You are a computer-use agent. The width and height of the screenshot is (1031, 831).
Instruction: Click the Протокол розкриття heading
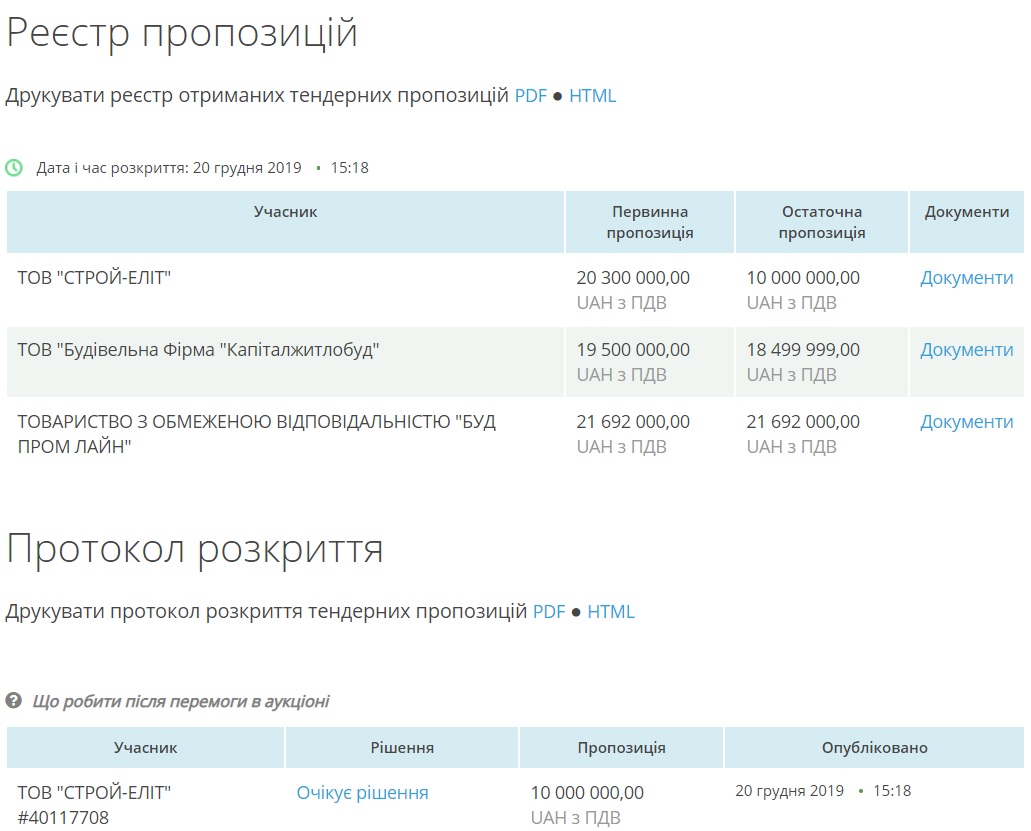[x=195, y=549]
